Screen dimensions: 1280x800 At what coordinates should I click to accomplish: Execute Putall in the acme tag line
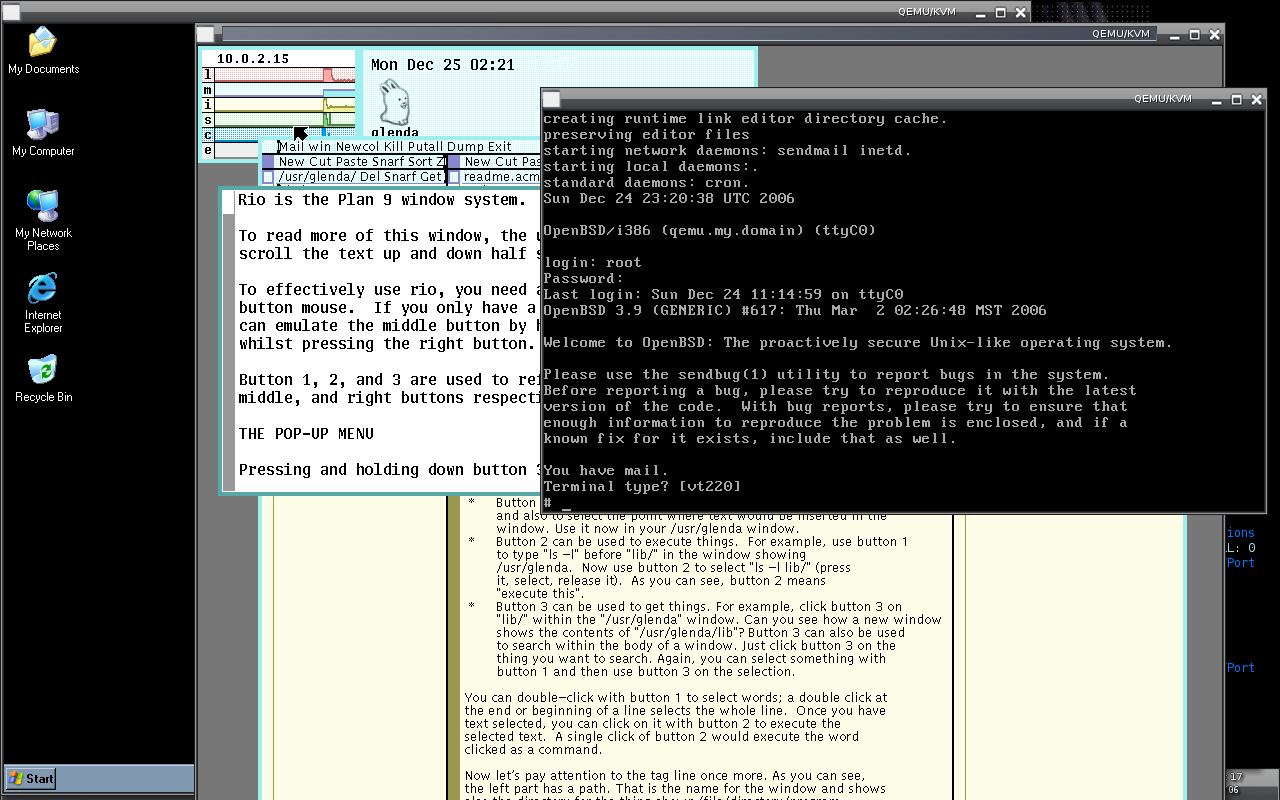tap(424, 147)
